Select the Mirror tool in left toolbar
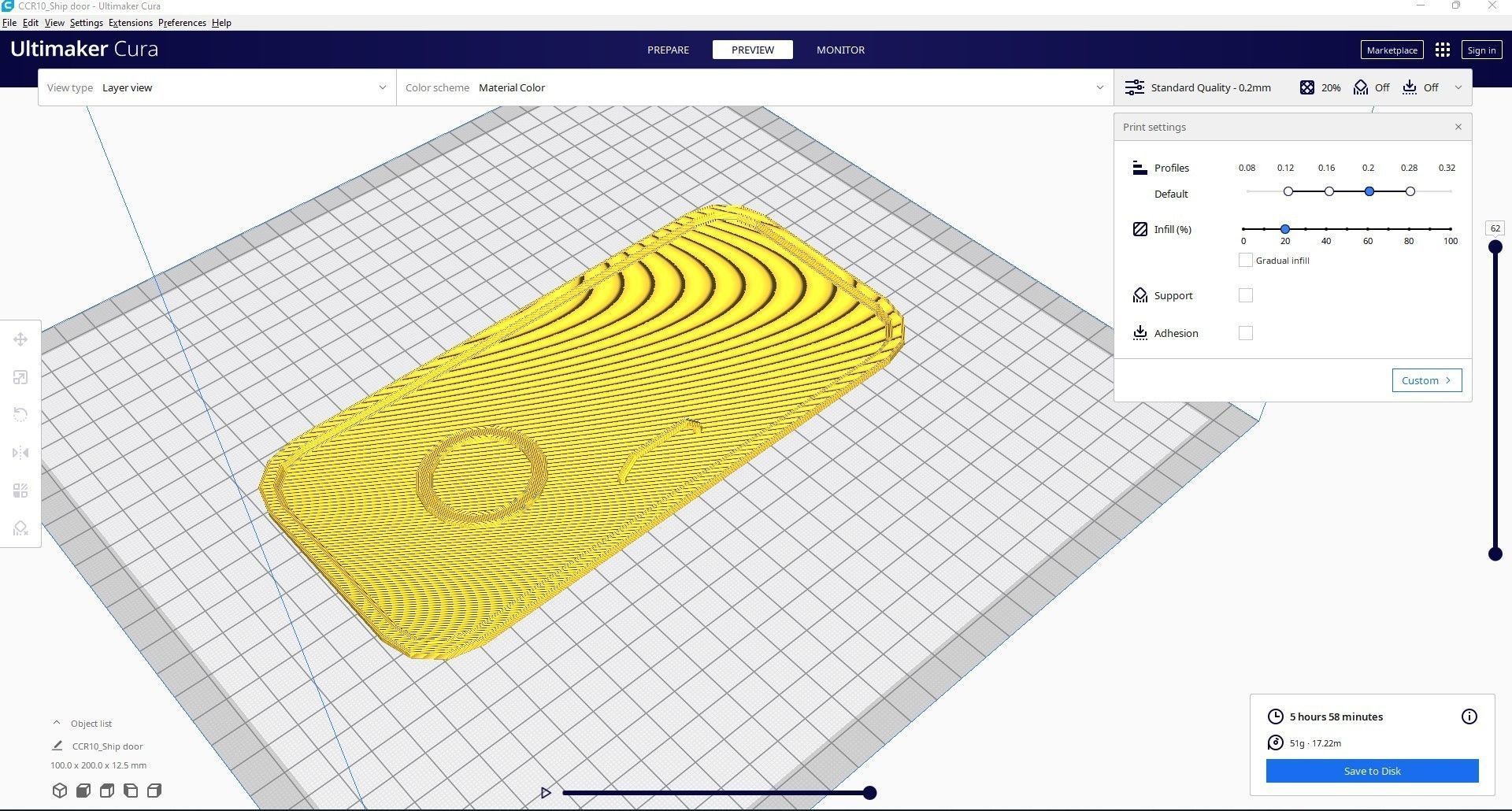Screen dimensions: 1512x811 (20, 453)
